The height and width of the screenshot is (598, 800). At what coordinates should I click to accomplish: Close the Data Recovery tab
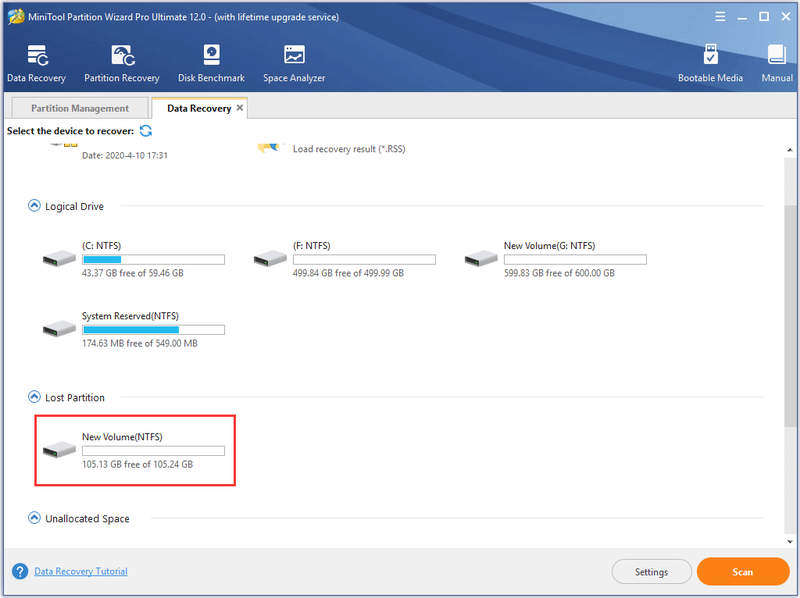click(x=240, y=108)
